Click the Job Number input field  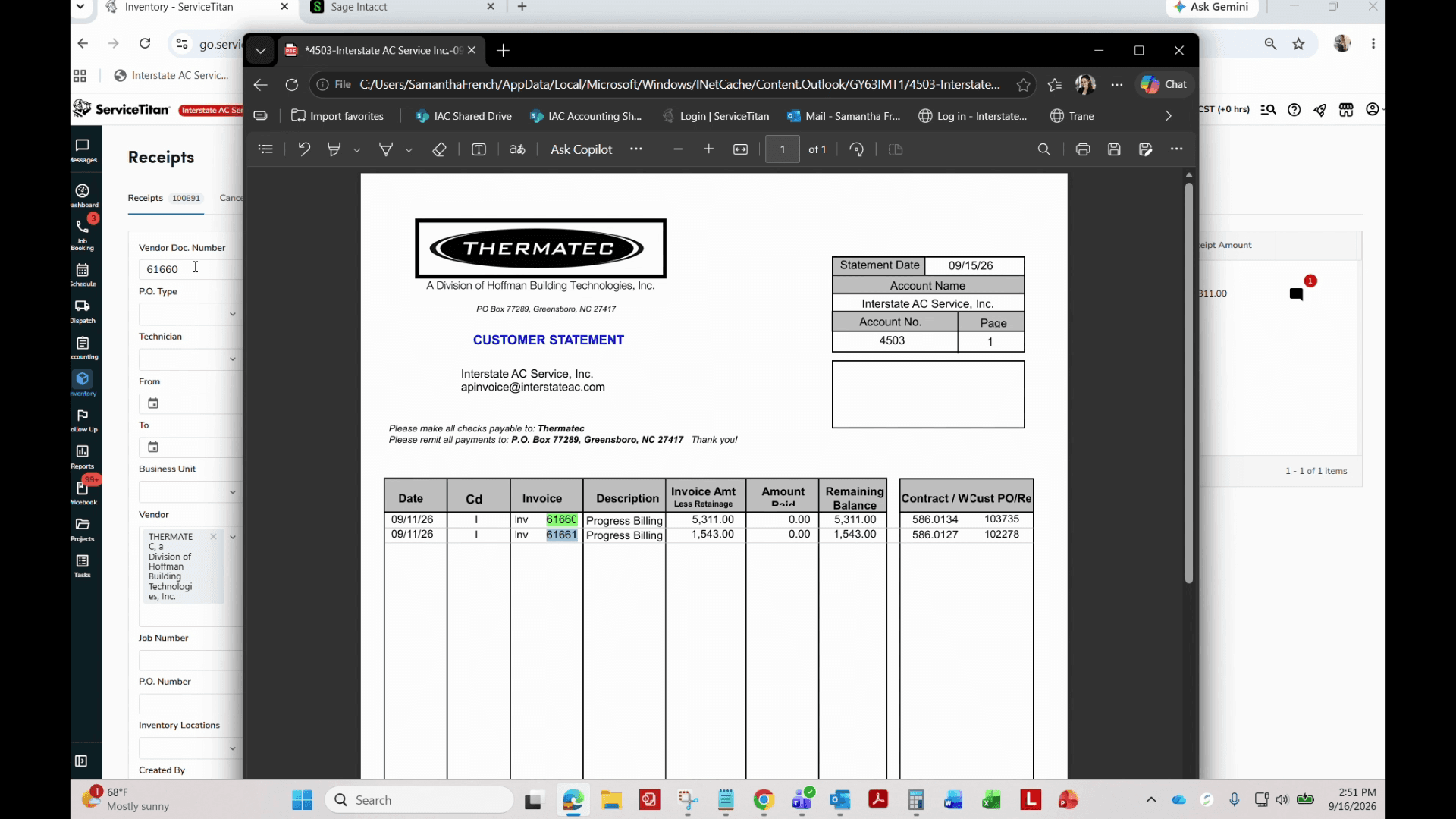tap(190, 660)
